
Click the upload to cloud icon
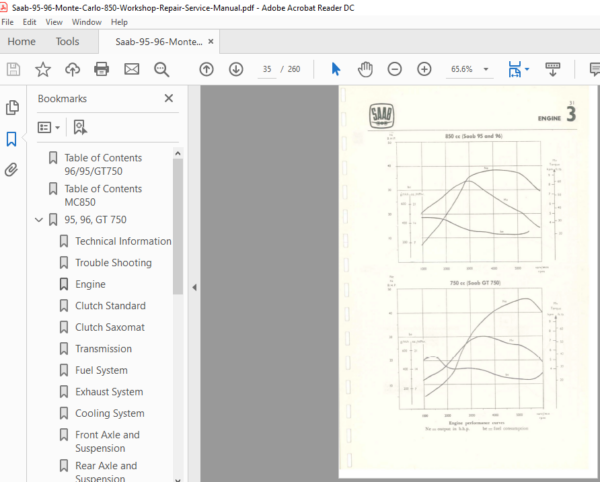(72, 69)
